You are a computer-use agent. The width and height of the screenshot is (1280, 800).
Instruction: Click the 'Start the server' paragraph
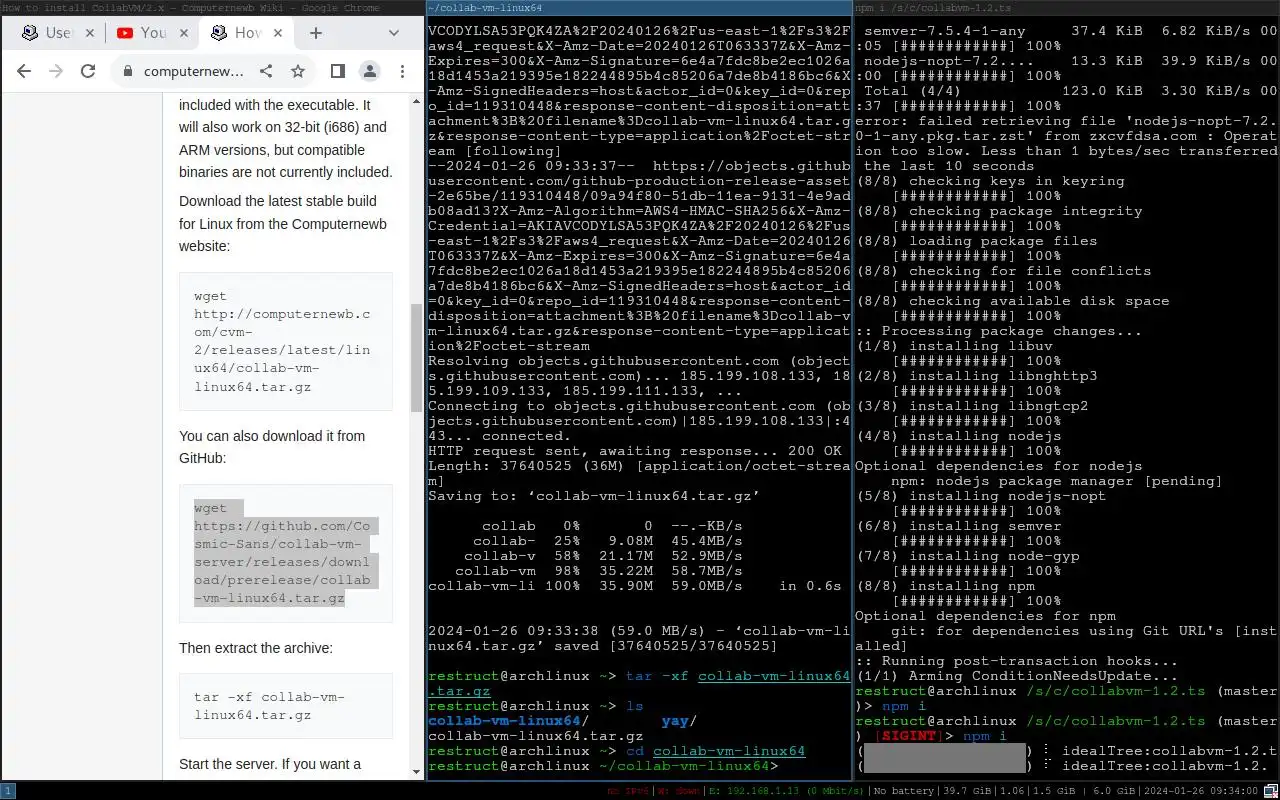(270, 764)
